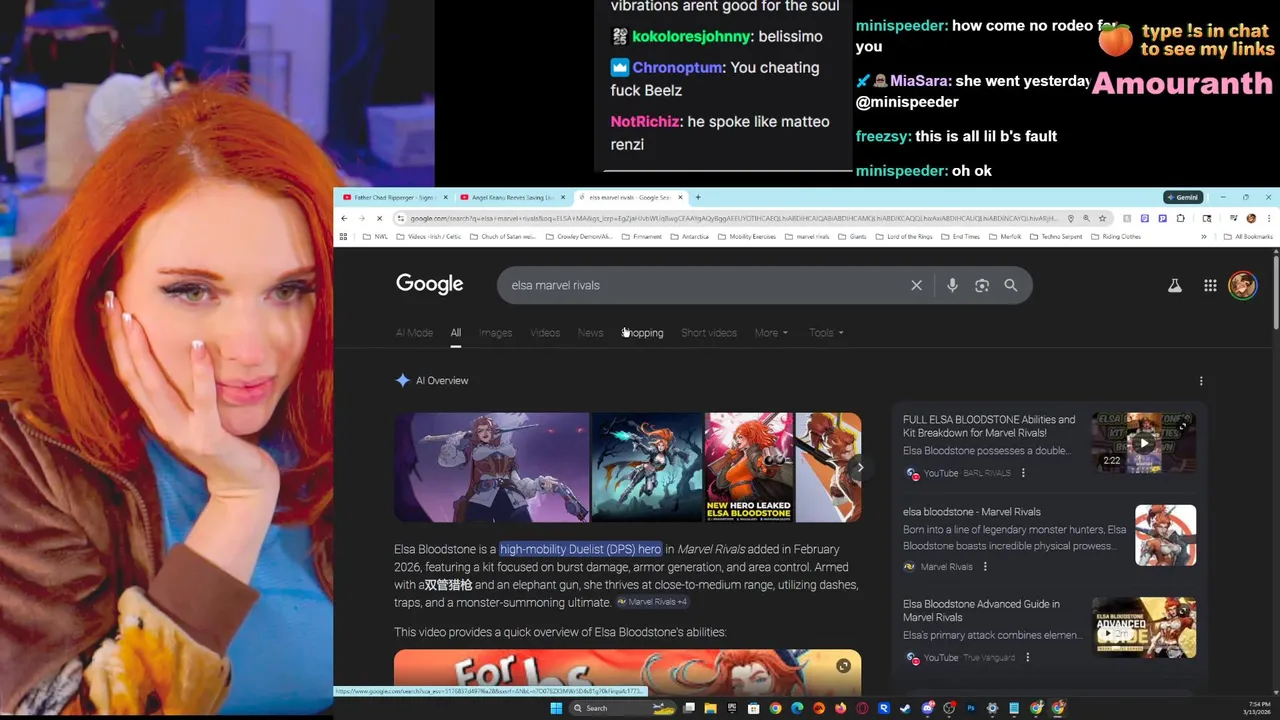Stop loading the page in Chrome
The width and height of the screenshot is (1280, 720).
click(379, 218)
